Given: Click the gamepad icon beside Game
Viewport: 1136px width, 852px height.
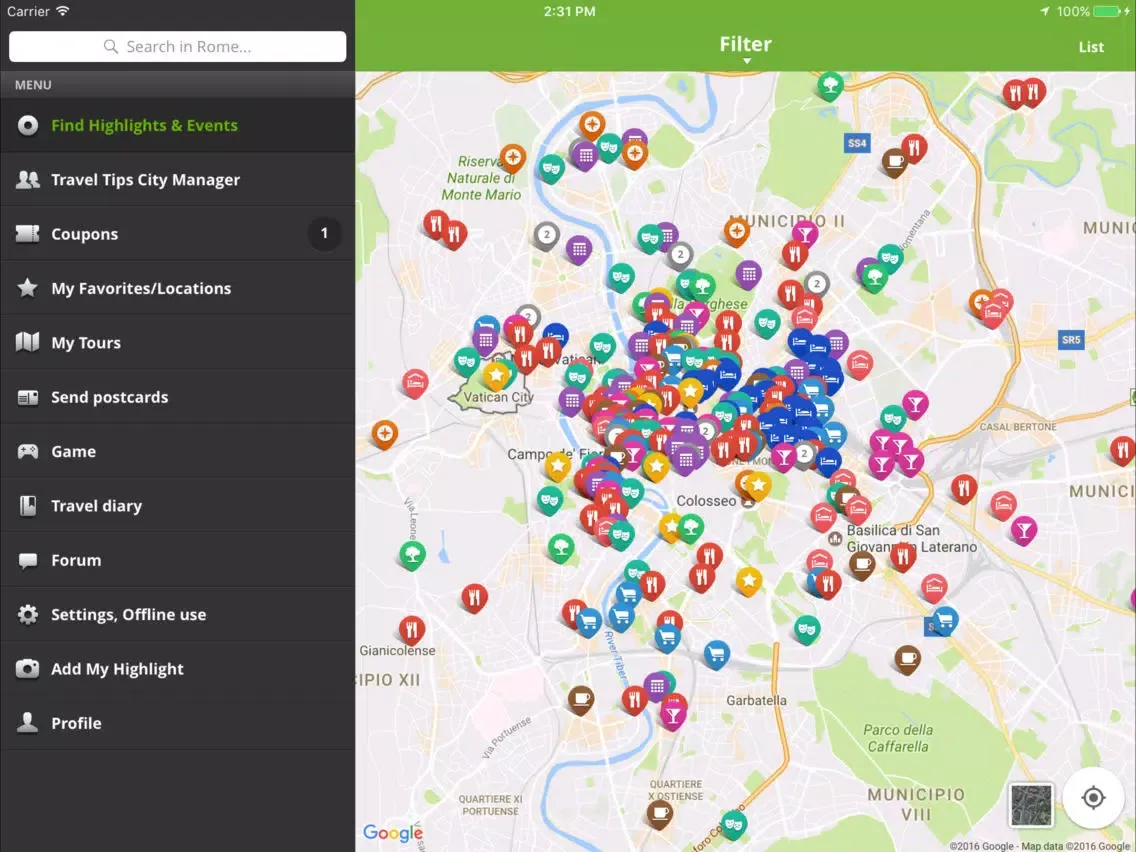Looking at the screenshot, I should pyautogui.click(x=28, y=451).
